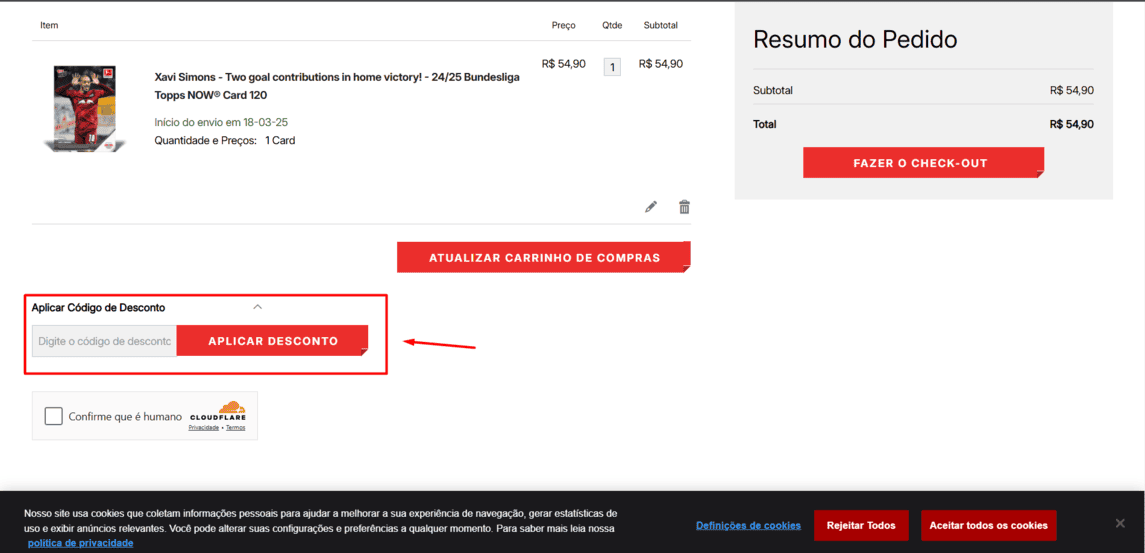The height and width of the screenshot is (553, 1145).
Task: Click the quantity field showing 1
Action: (x=612, y=67)
